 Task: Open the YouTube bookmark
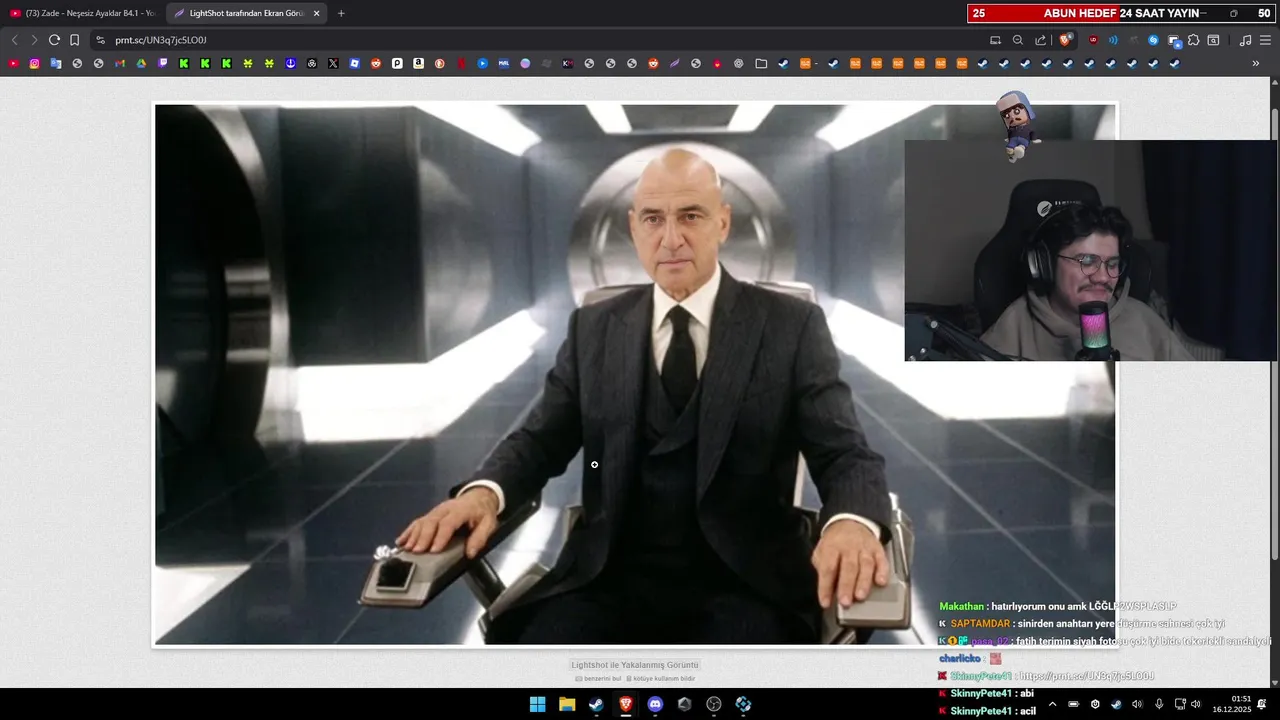click(x=13, y=63)
